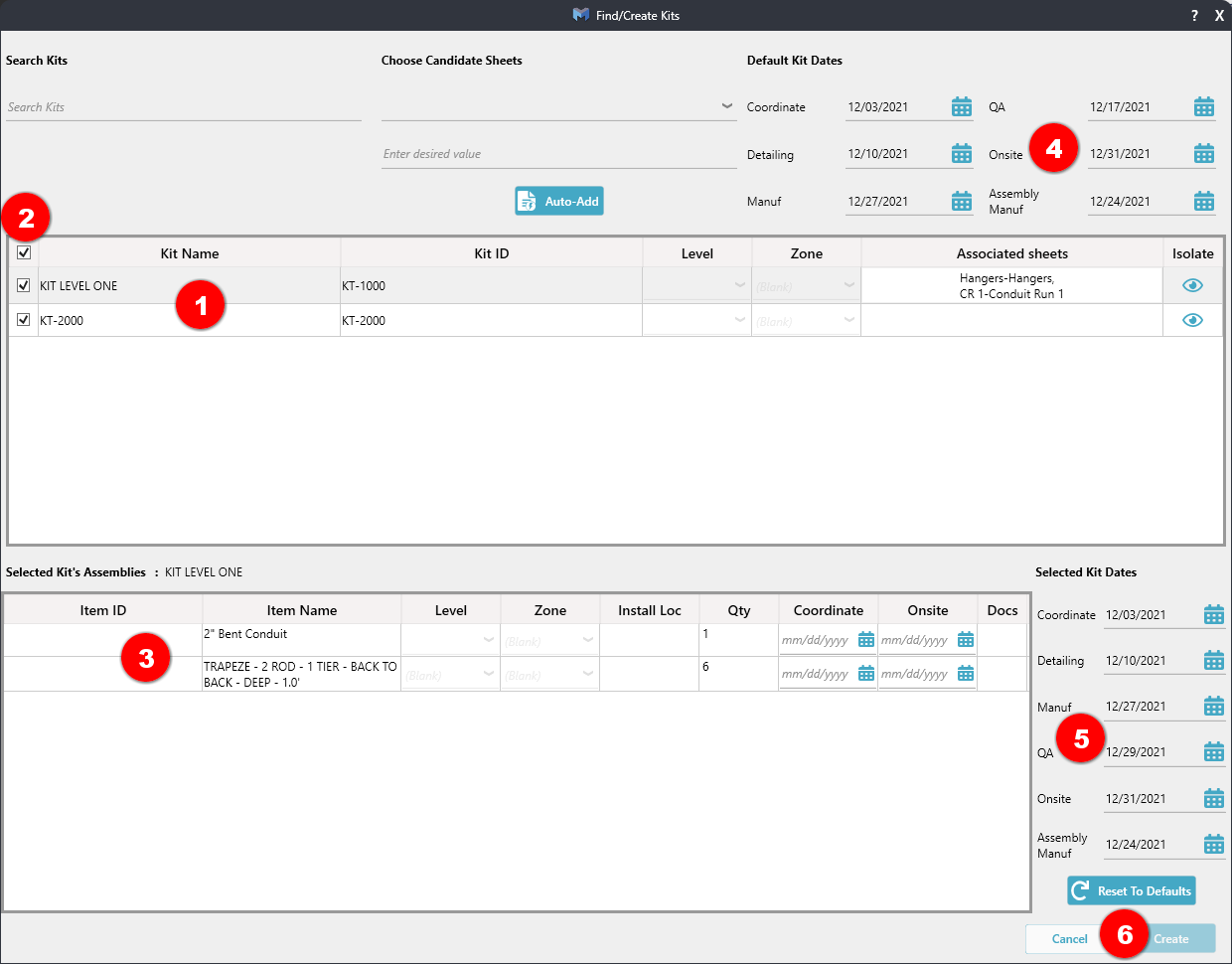Screen dimensions: 1232x964
Task: Click the Auto-Add button
Action: [559, 201]
